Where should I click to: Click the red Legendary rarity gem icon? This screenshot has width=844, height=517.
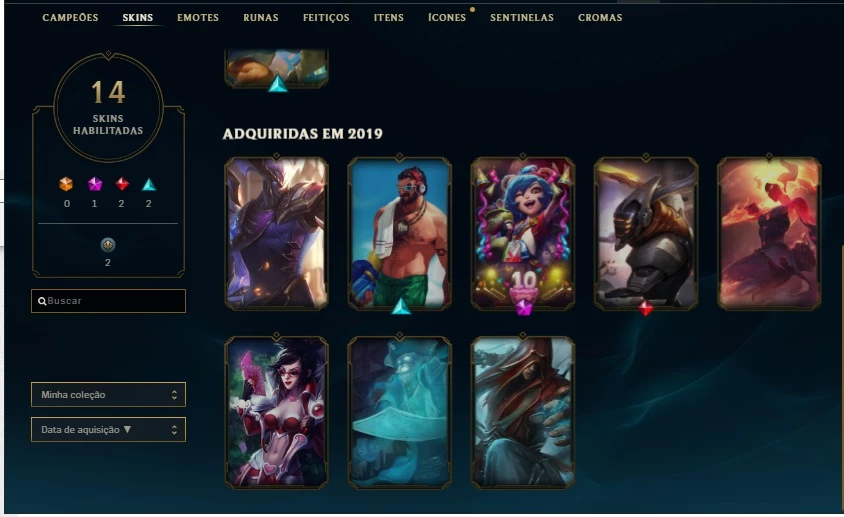(122, 185)
